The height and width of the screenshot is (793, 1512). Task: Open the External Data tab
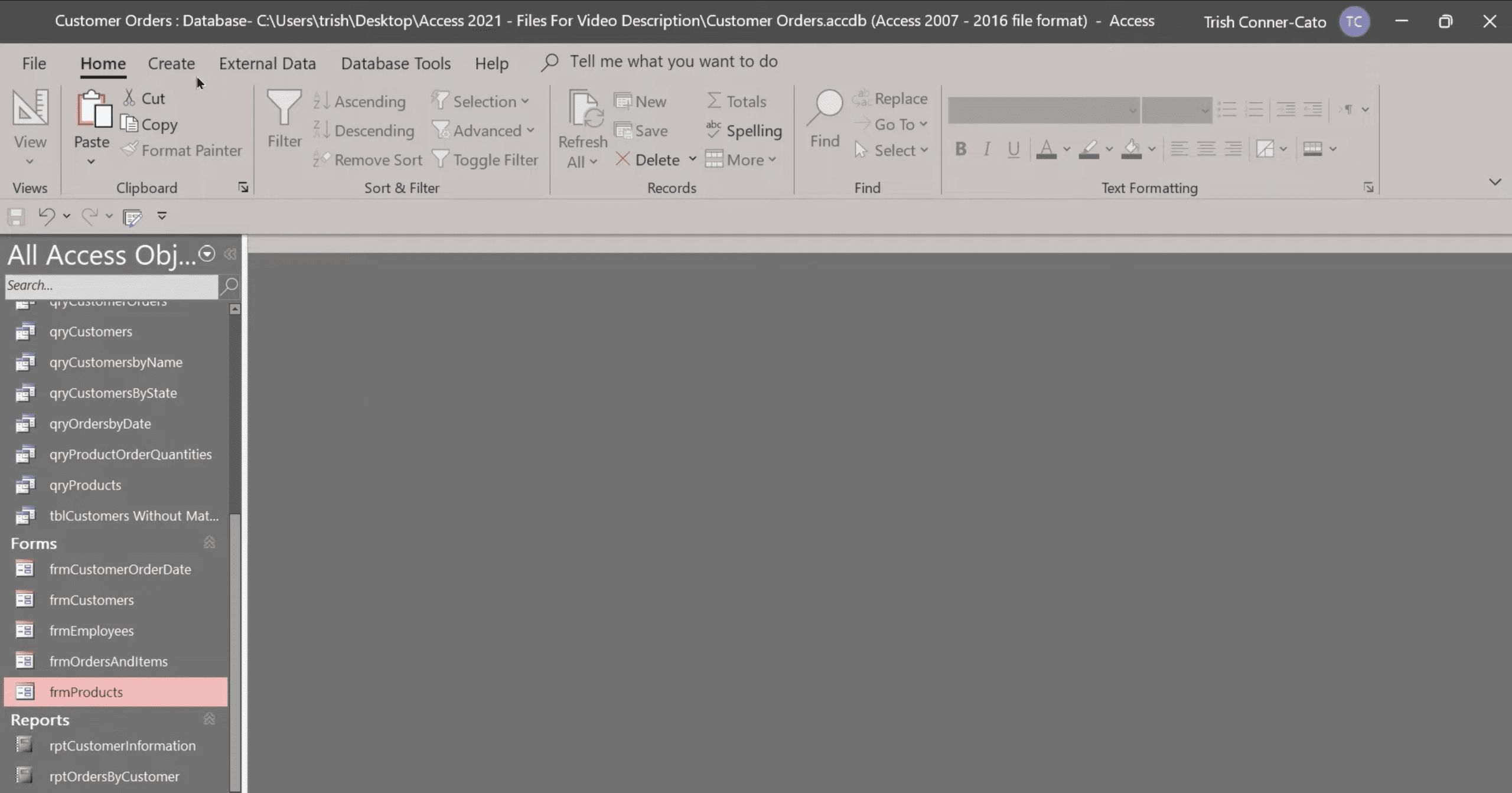(x=267, y=63)
